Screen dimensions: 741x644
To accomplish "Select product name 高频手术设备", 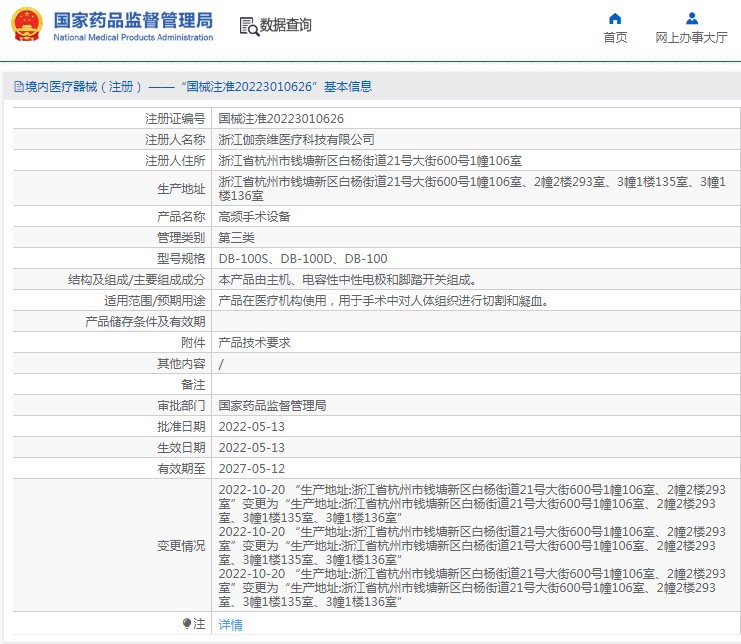I will 254,216.
